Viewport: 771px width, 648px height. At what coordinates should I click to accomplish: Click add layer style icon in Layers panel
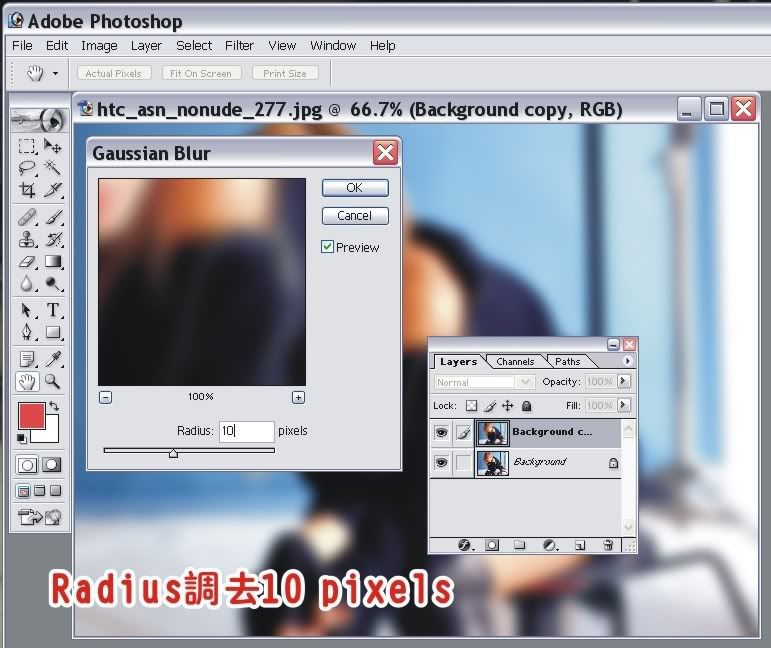(464, 545)
